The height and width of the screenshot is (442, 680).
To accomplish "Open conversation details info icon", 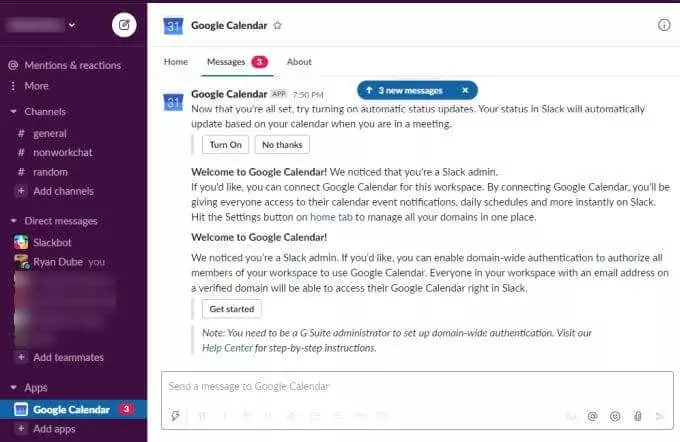I will (x=664, y=25).
